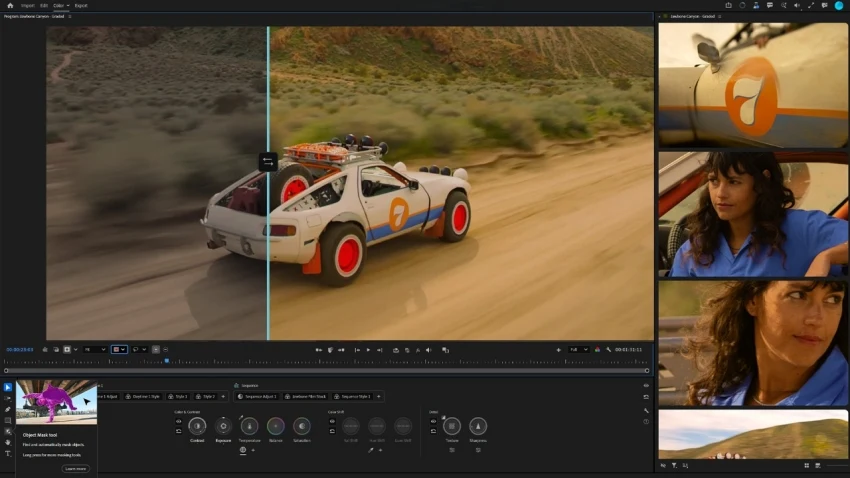This screenshot has width=850, height=478.
Task: Open the comments chat bubble icon
Action: point(770,5)
